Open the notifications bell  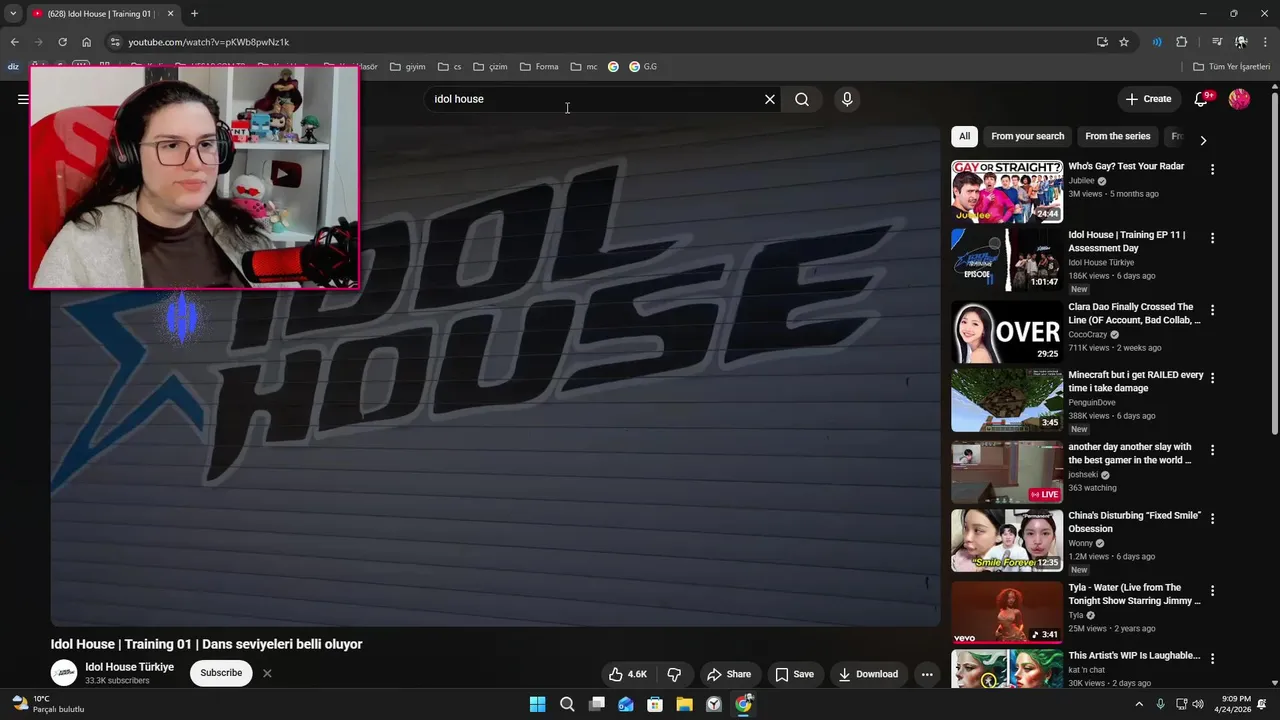point(1202,99)
